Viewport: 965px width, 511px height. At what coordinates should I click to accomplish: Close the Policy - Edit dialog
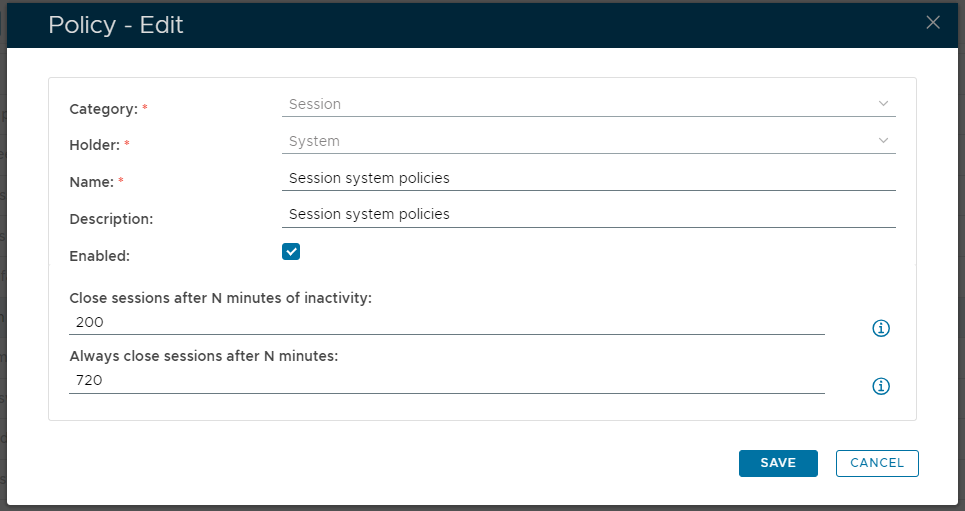(933, 23)
